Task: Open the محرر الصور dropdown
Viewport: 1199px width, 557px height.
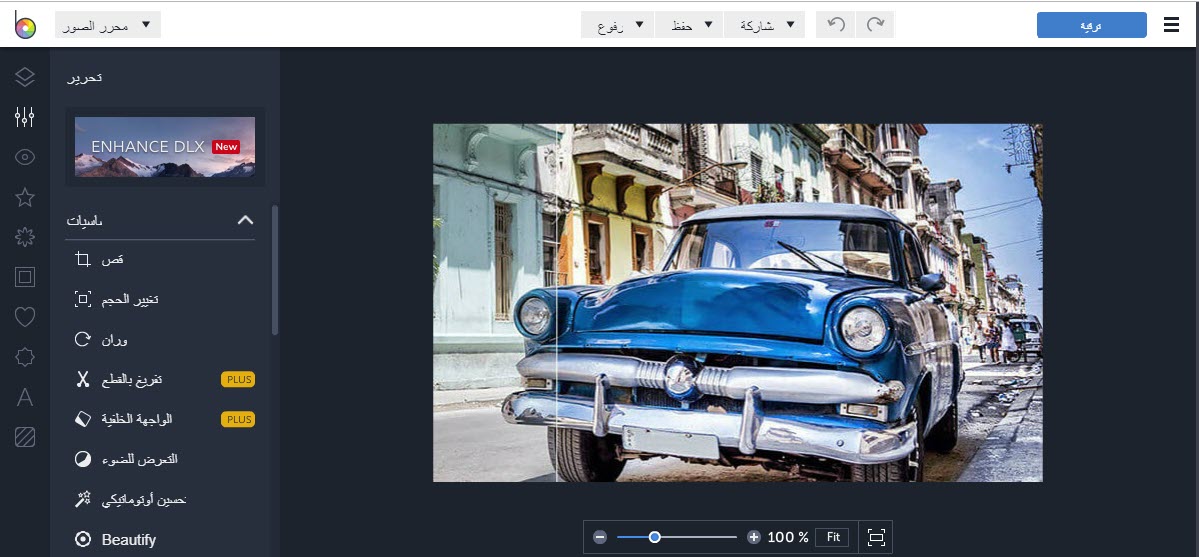Action: coord(108,25)
